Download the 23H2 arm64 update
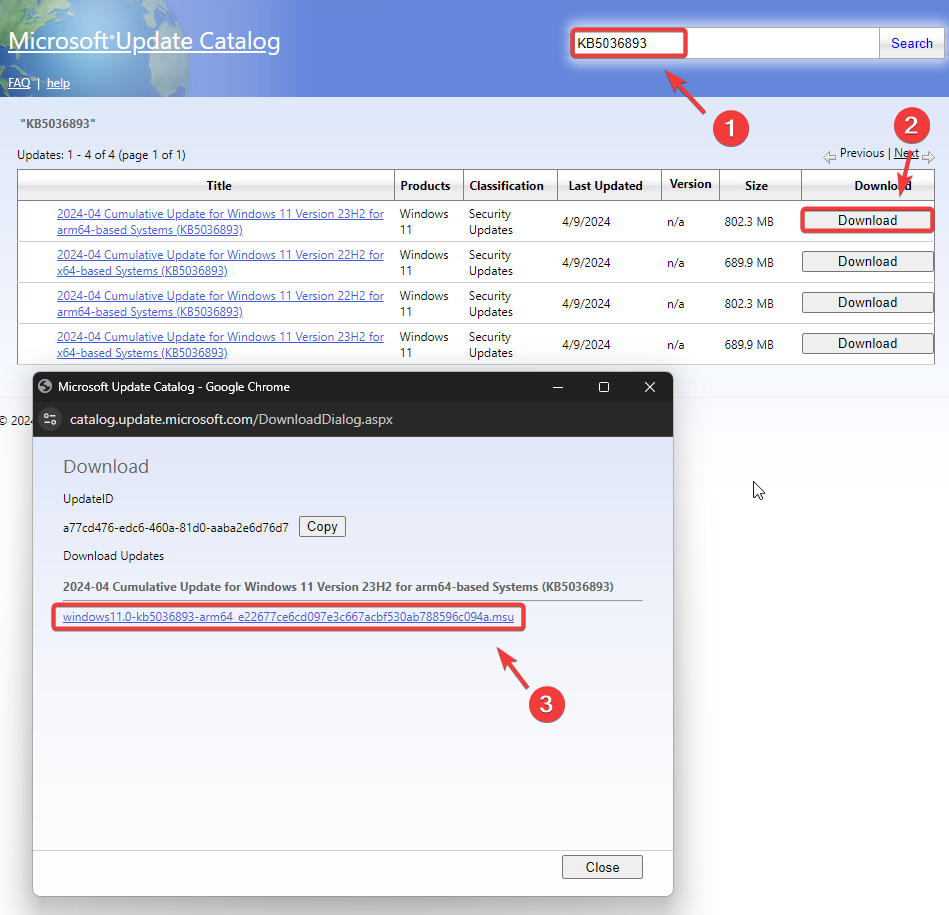This screenshot has height=915, width=949. click(x=867, y=220)
